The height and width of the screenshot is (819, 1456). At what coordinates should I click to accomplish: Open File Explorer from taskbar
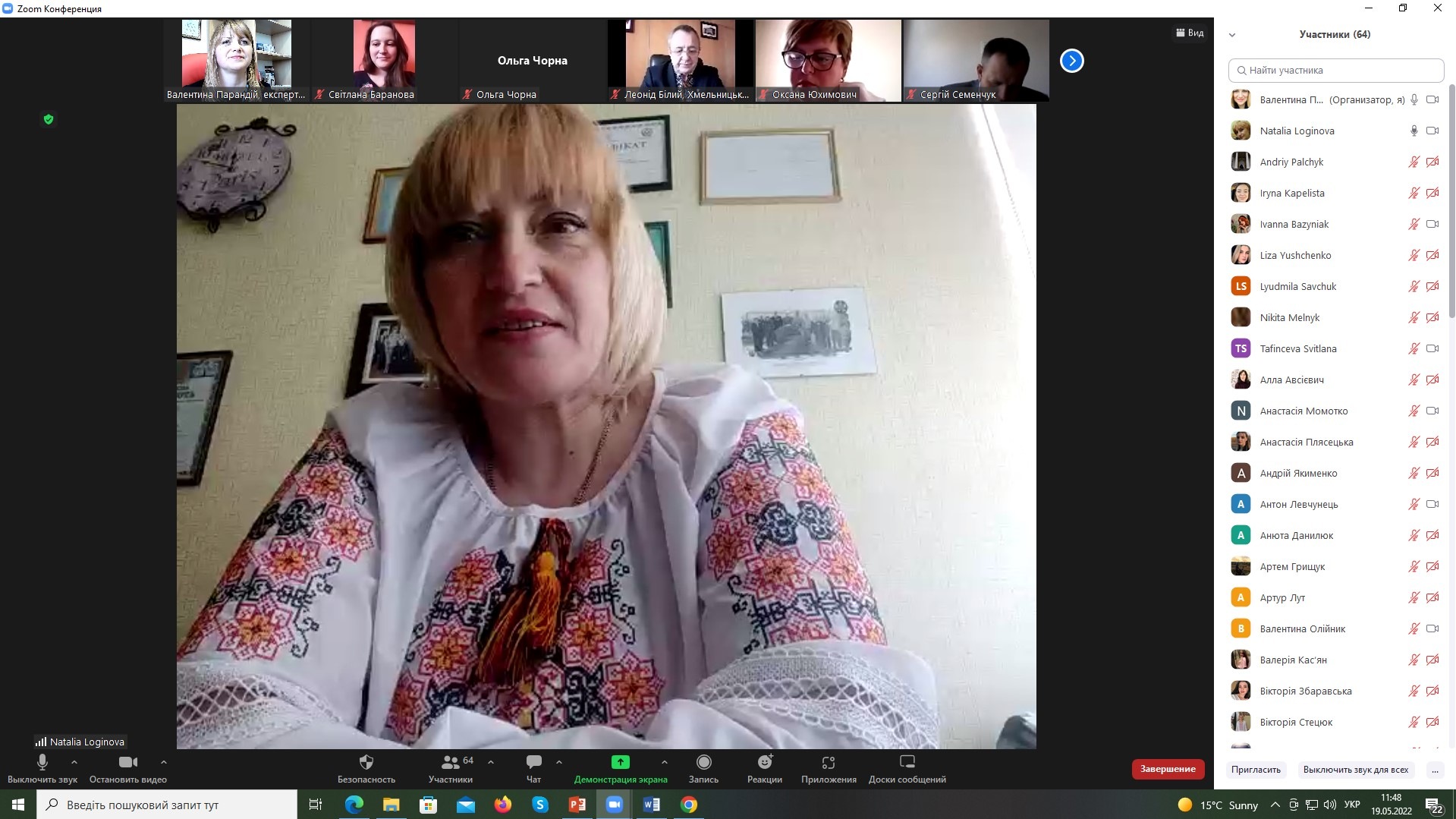tap(392, 805)
